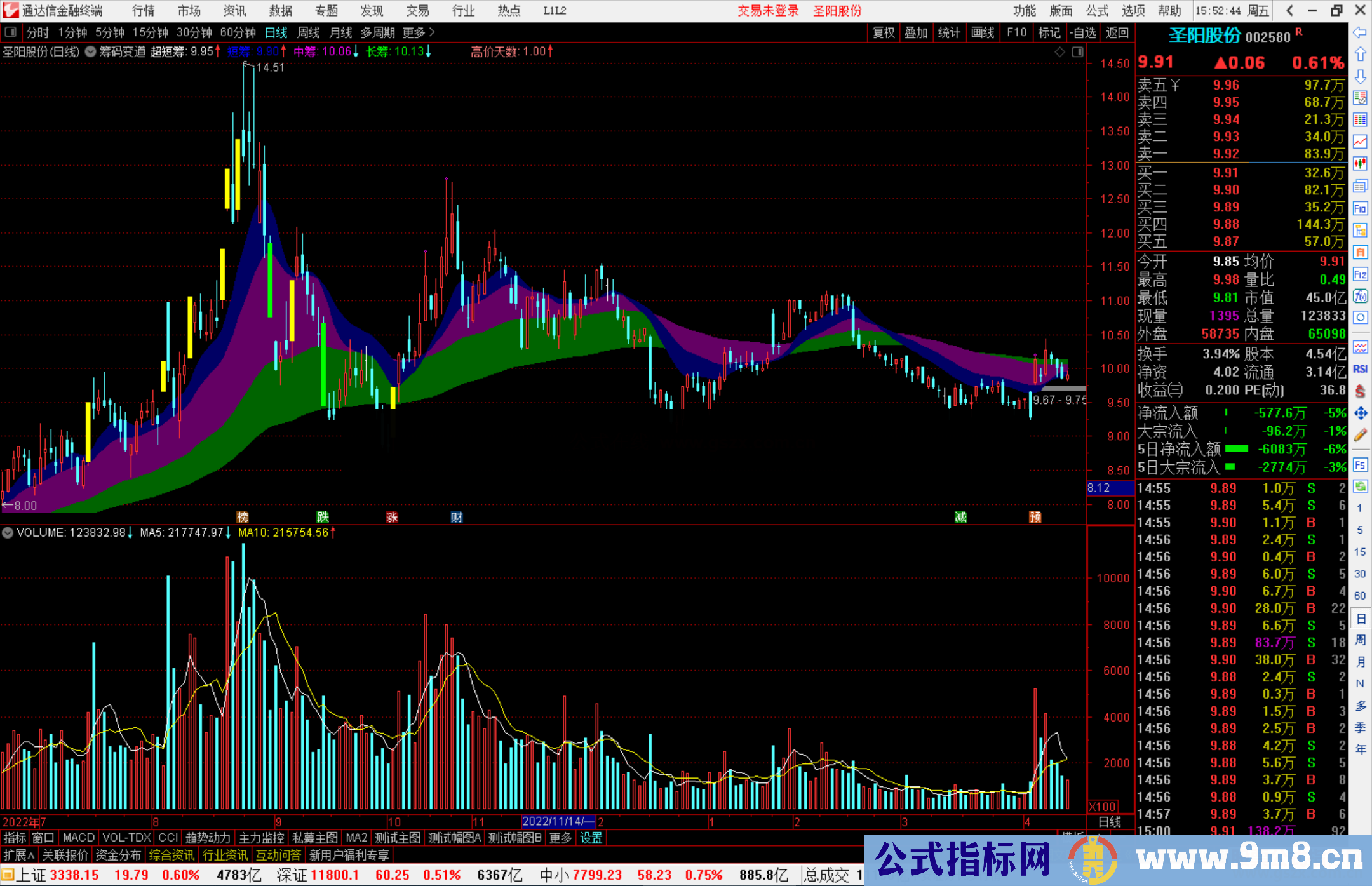Click the F10 icon in right sidebar
Viewport: 1372px width, 886px height.
pos(1360,208)
